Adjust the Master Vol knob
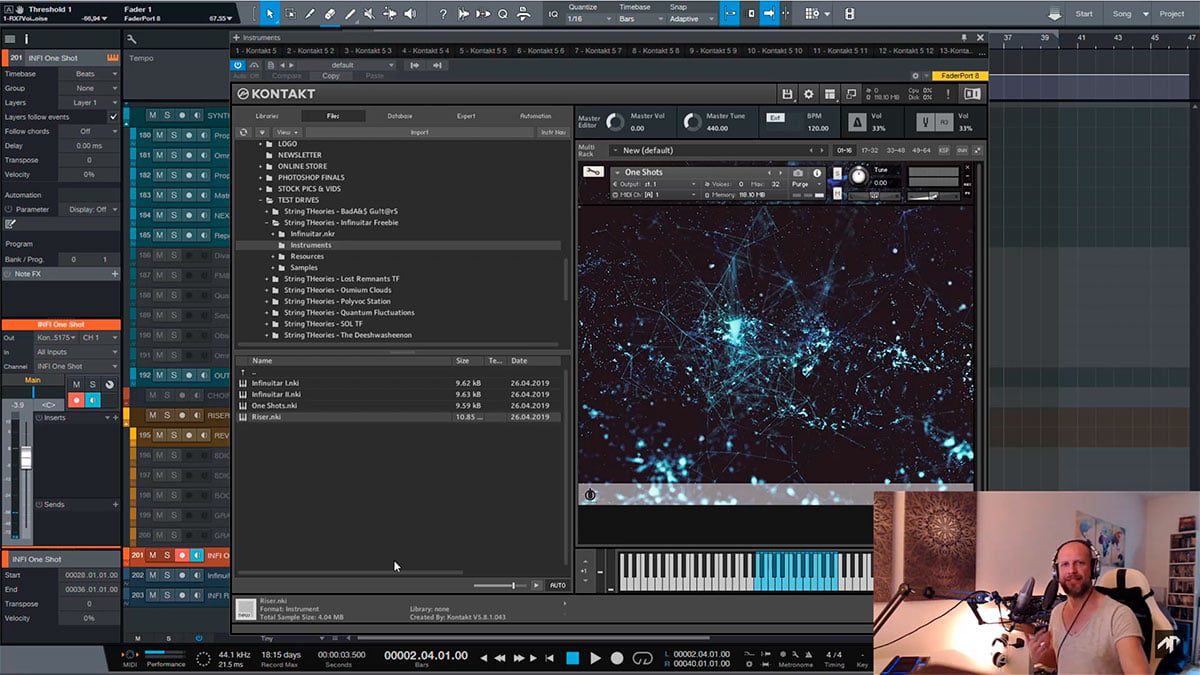The height and width of the screenshot is (675, 1200). [x=615, y=122]
